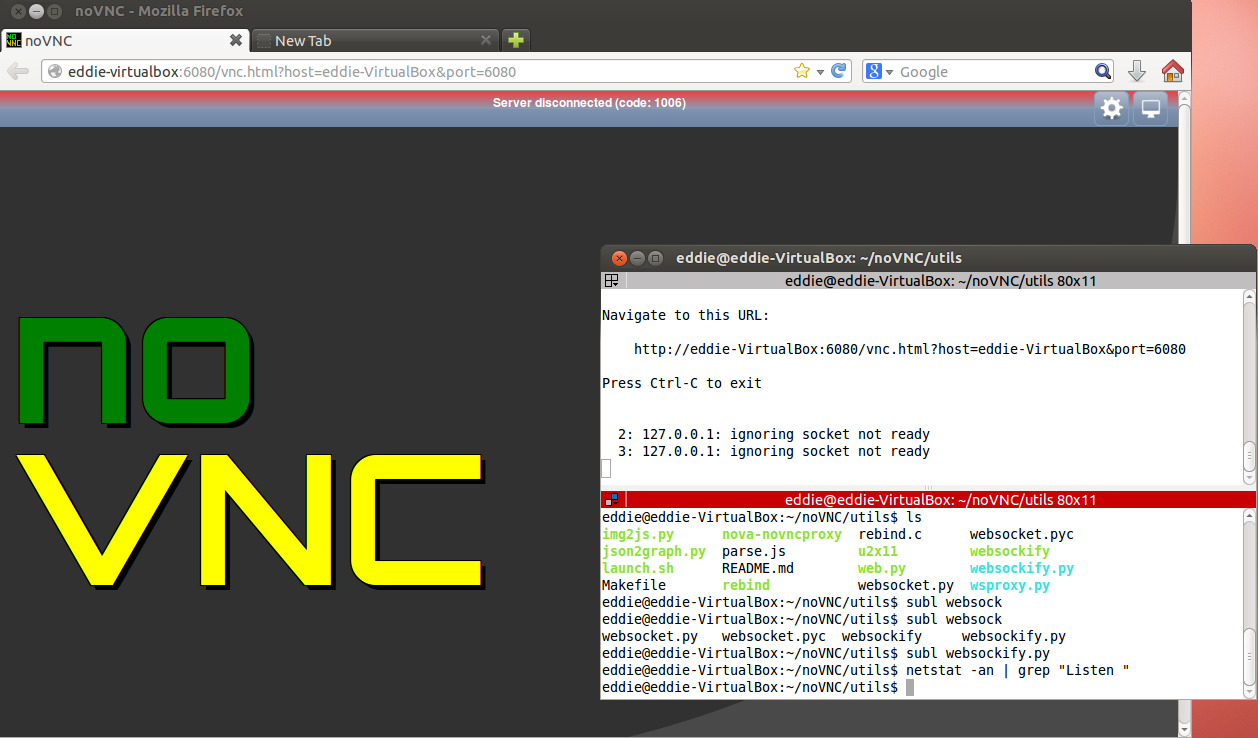Close the eddie-VirtualBox terminal window
The image size is (1258, 738).
click(x=619, y=258)
